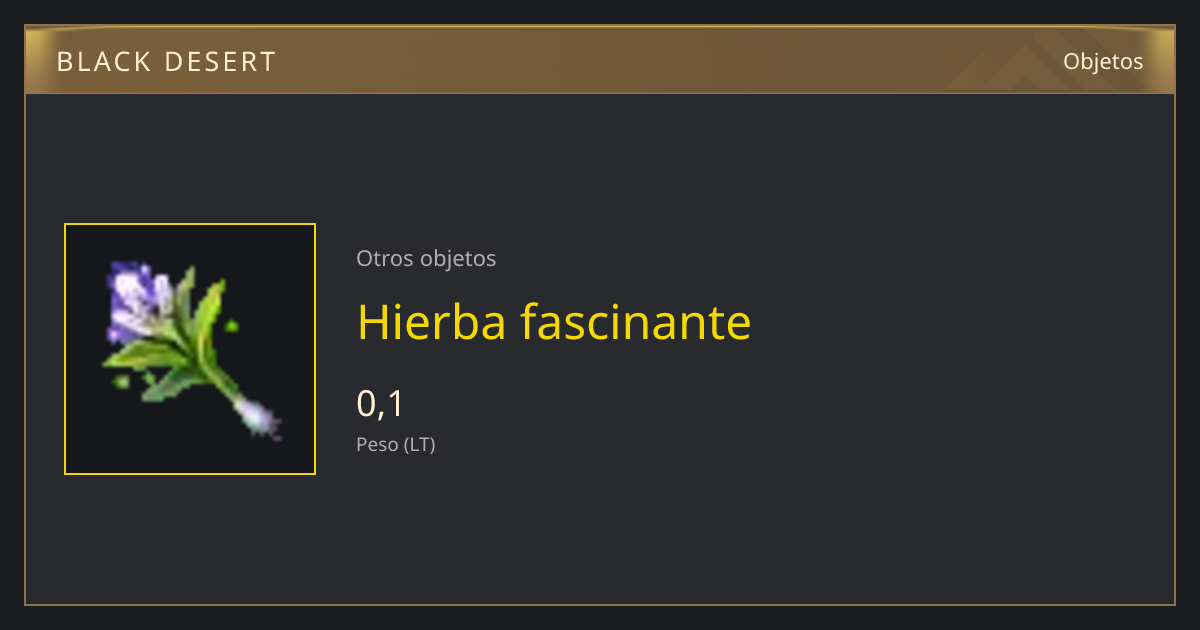Click the (LT) unit text below the weight
Image resolution: width=1200 pixels, height=630 pixels.
point(419,445)
